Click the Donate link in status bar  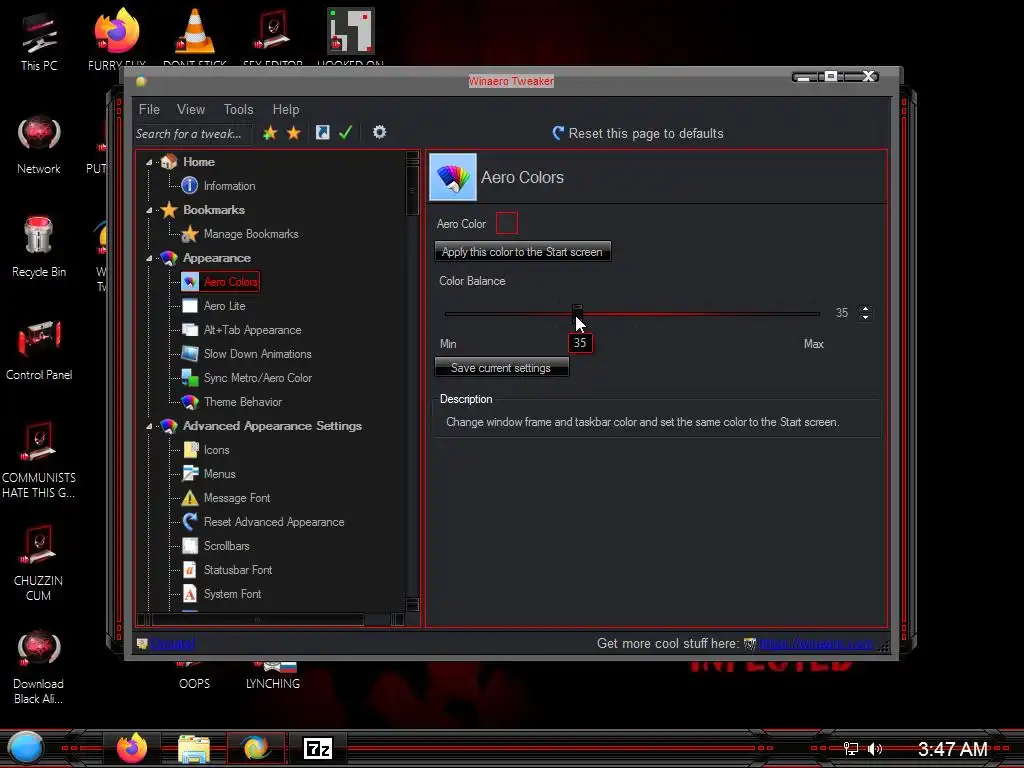point(172,643)
